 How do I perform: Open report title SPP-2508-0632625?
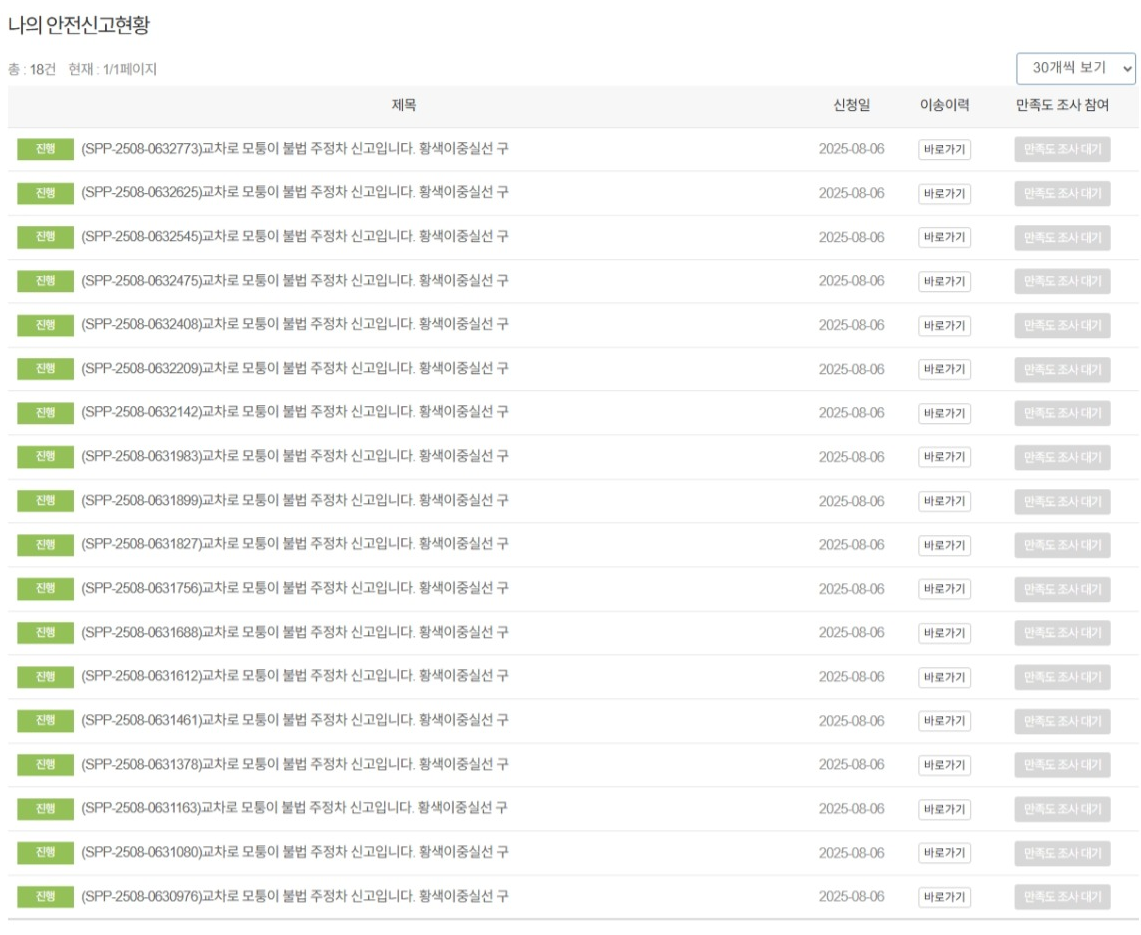coord(294,193)
